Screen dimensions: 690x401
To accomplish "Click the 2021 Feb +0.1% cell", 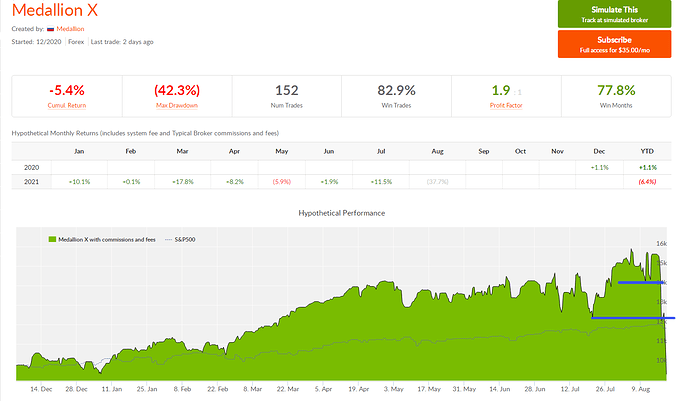I will click(x=131, y=181).
